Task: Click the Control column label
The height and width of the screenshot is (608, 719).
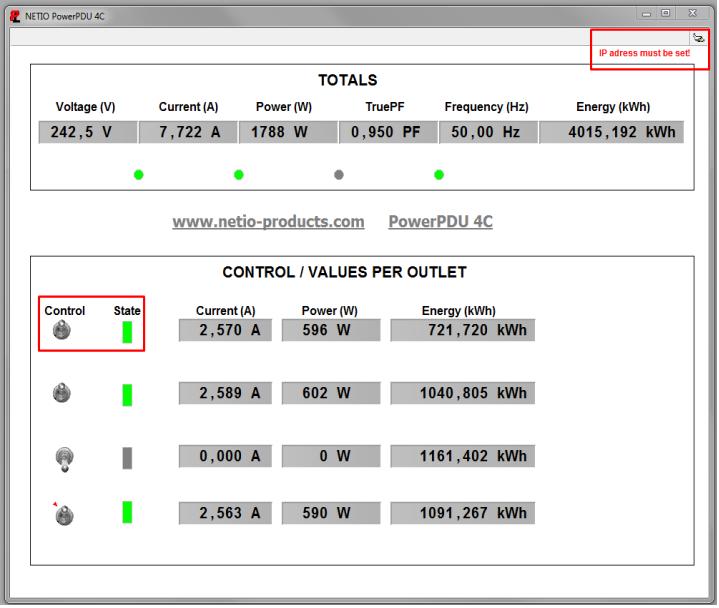Action: click(65, 311)
